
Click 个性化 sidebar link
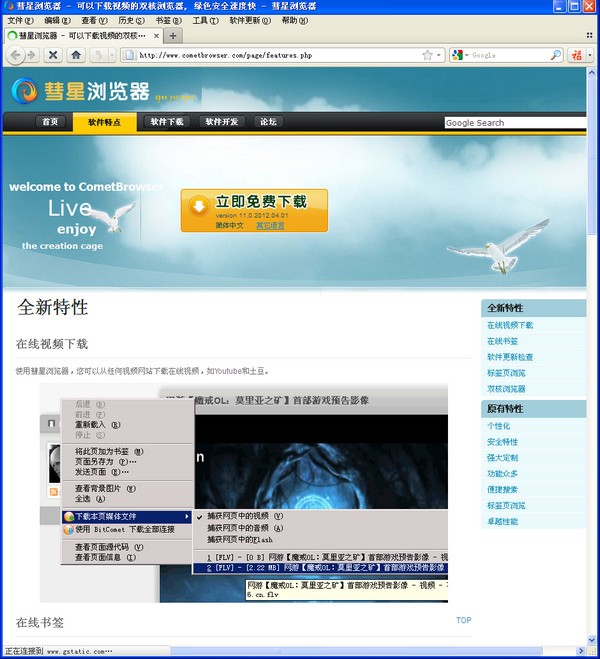(498, 426)
